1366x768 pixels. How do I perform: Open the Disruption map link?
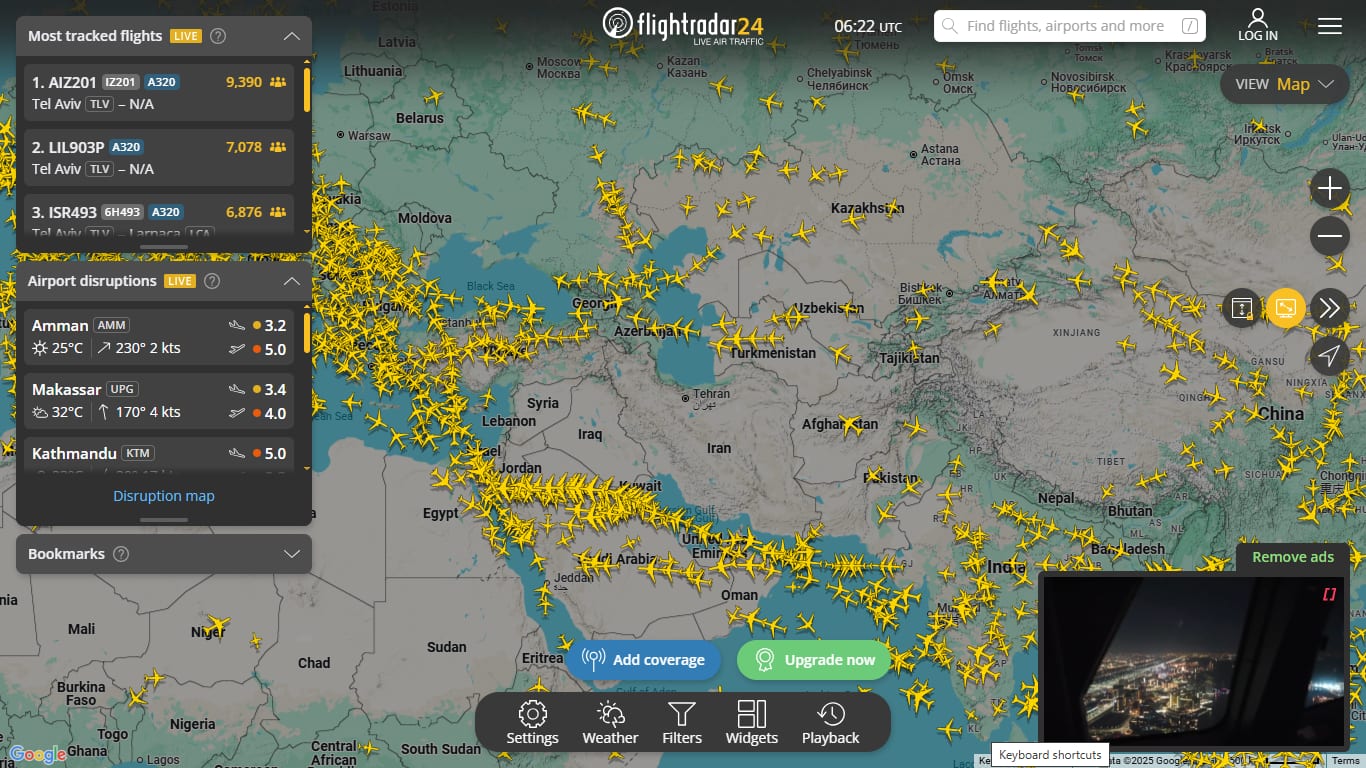tap(163, 495)
